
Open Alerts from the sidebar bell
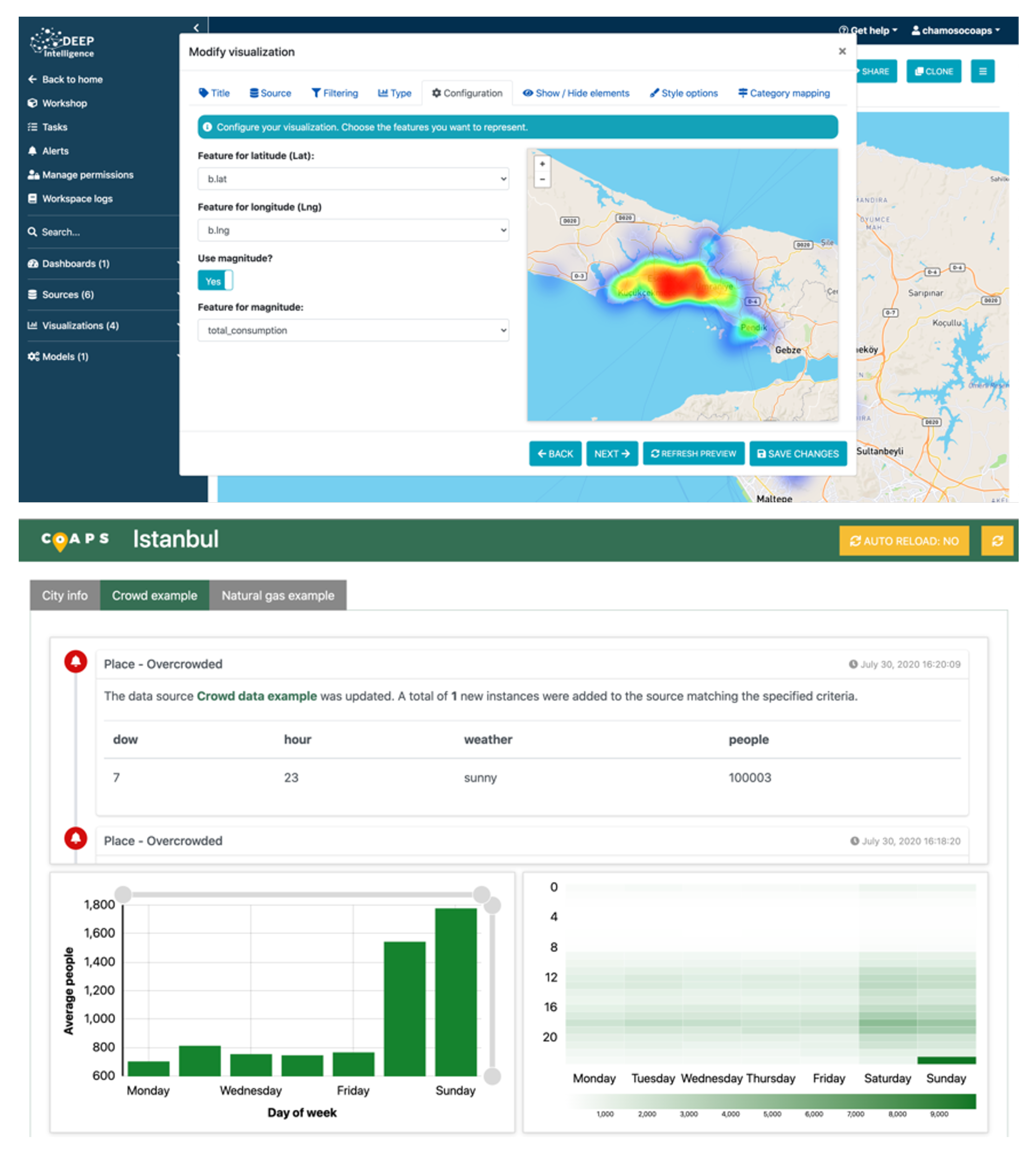tap(55, 151)
